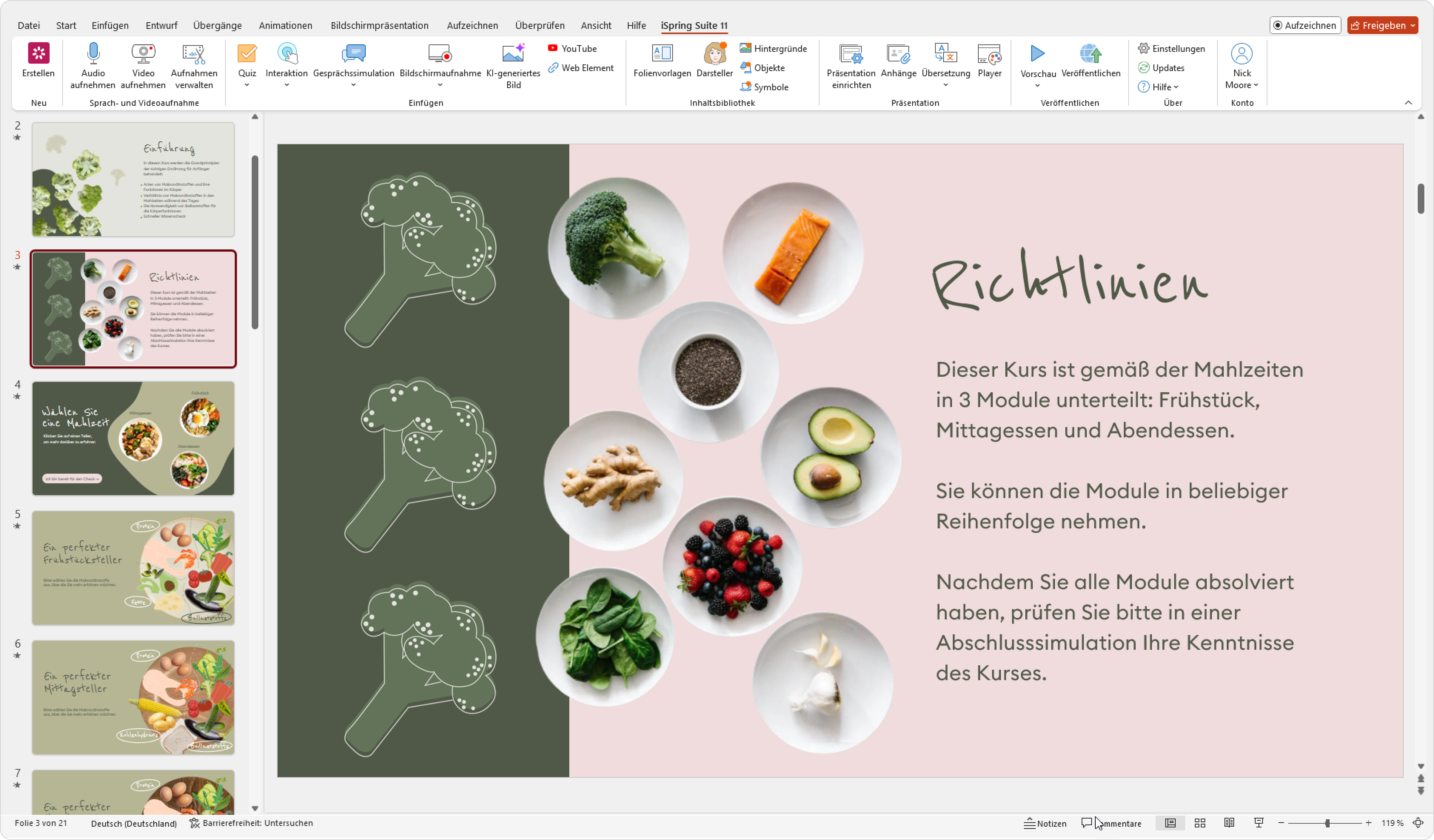Insert a YouTube video

tap(573, 48)
